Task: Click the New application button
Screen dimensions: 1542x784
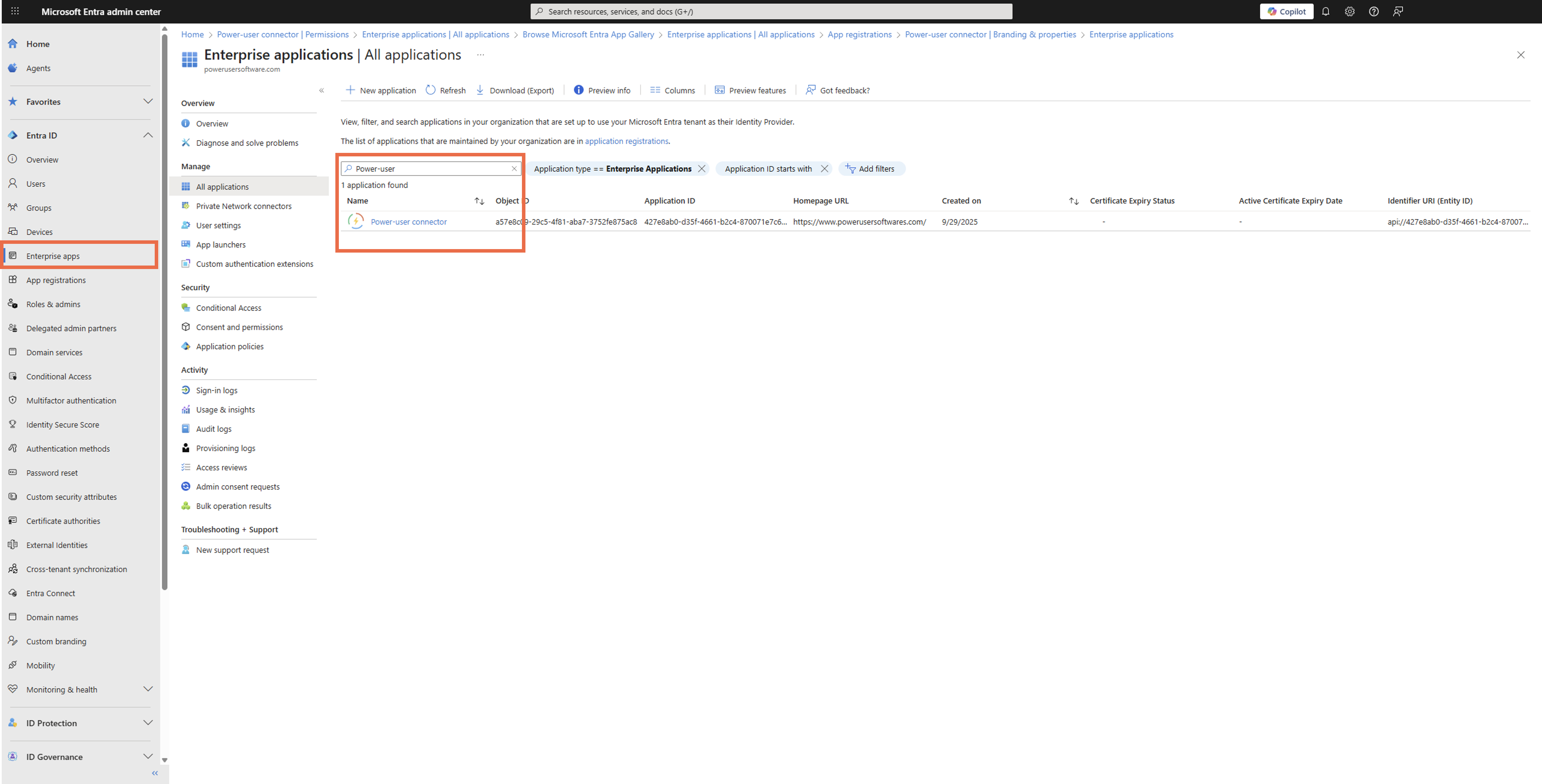Action: coord(381,90)
